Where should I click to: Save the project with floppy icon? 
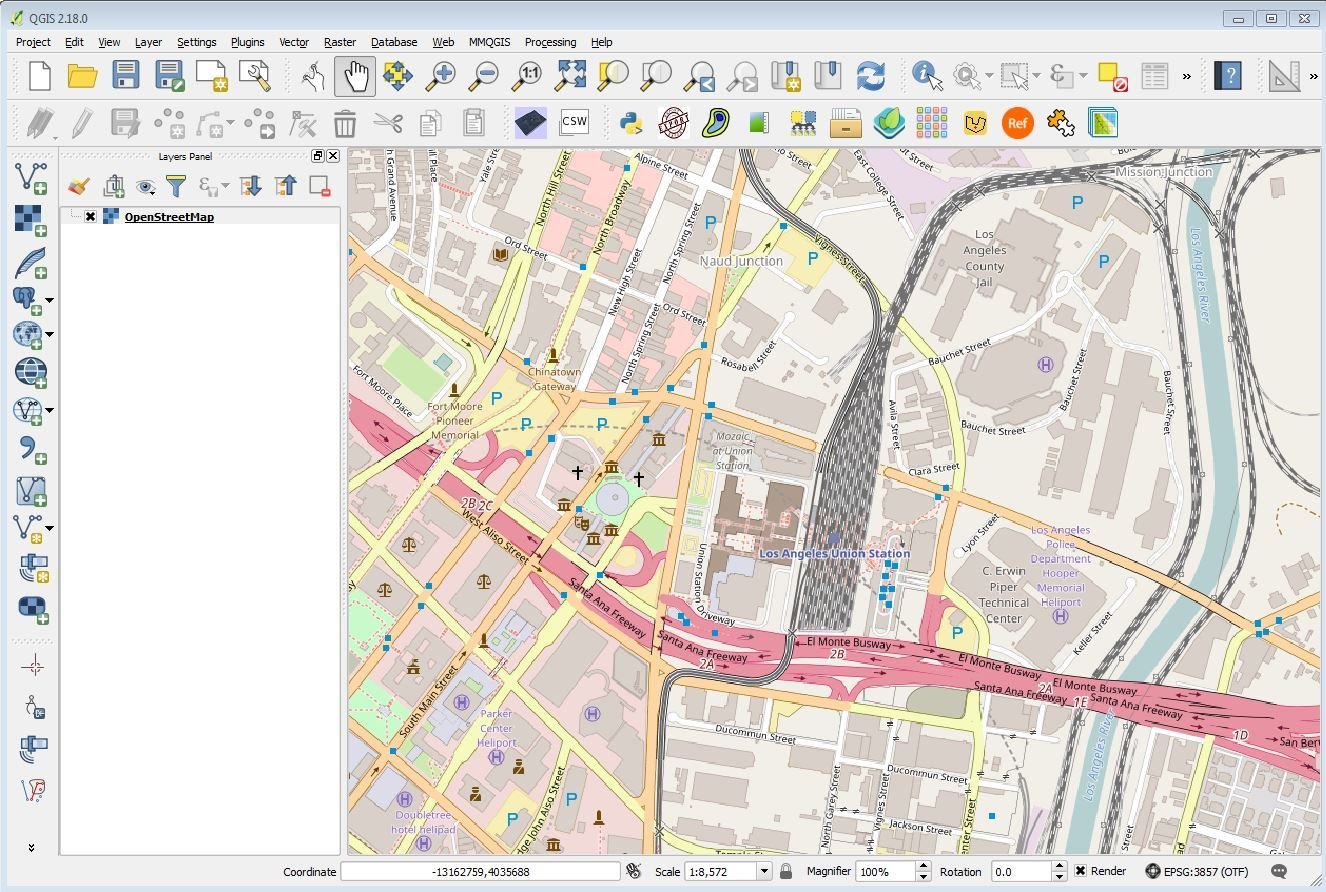point(125,76)
